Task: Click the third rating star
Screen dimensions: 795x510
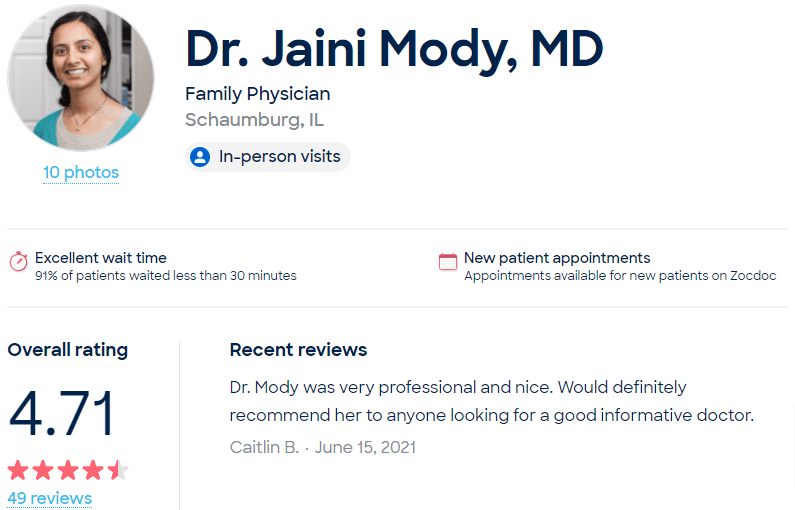Action: click(68, 470)
